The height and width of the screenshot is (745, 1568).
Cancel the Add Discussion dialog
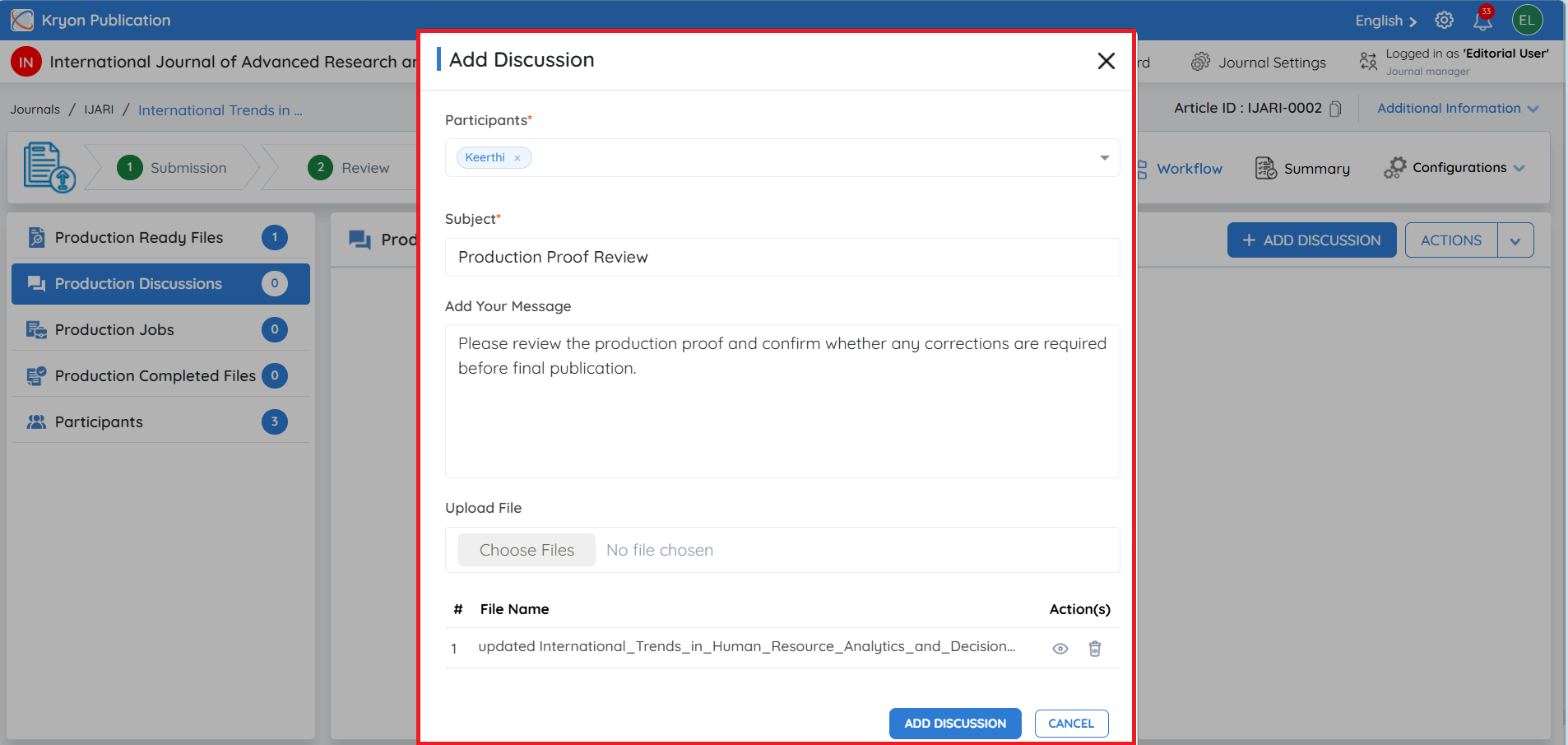pos(1071,724)
